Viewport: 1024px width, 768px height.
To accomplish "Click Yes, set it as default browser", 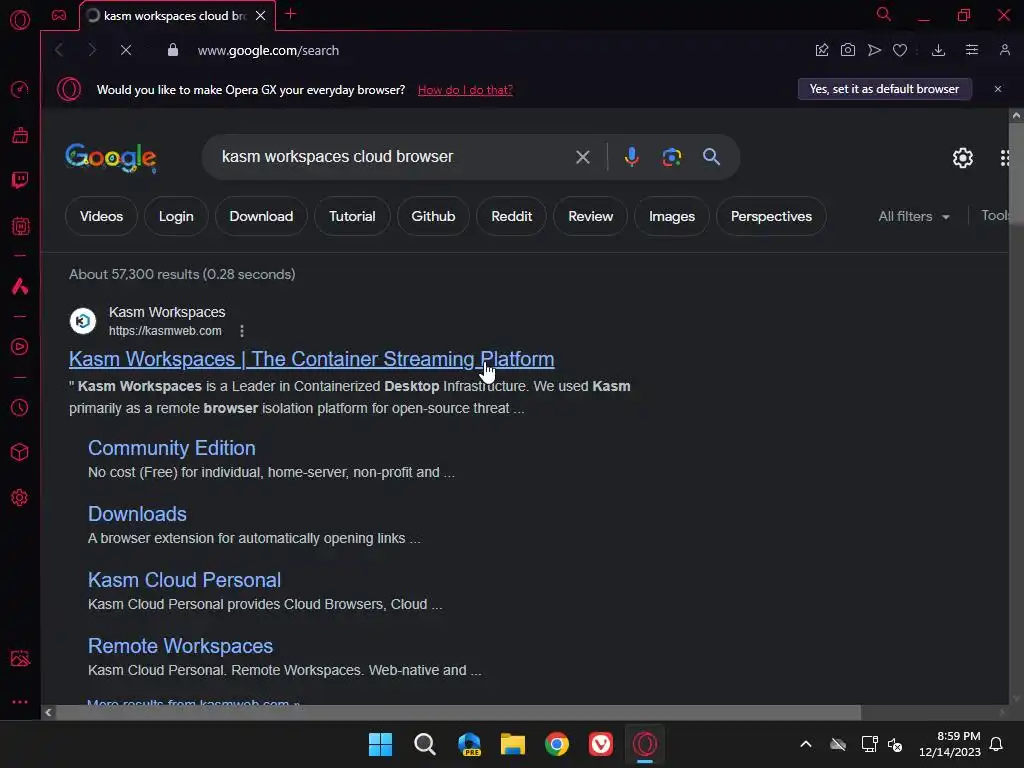I will tap(885, 89).
